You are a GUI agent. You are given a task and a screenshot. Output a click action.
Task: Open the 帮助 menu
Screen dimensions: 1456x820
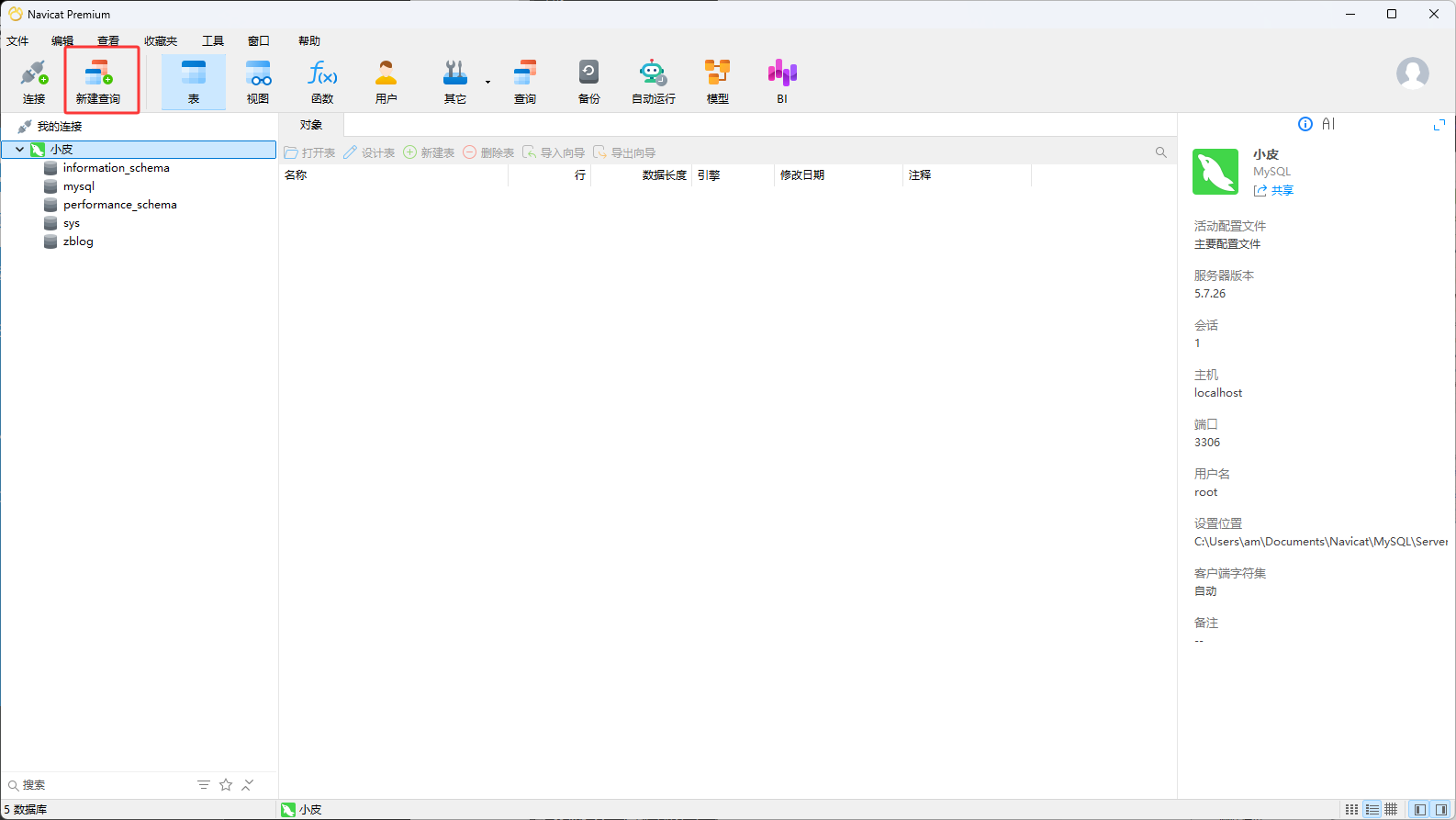coord(309,40)
